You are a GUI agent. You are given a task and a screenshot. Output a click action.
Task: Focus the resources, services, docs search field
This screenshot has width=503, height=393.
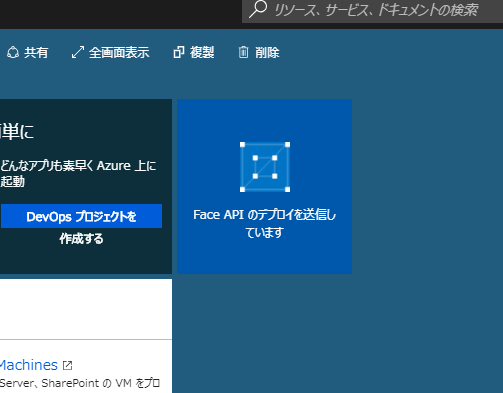pyautogui.click(x=372, y=10)
